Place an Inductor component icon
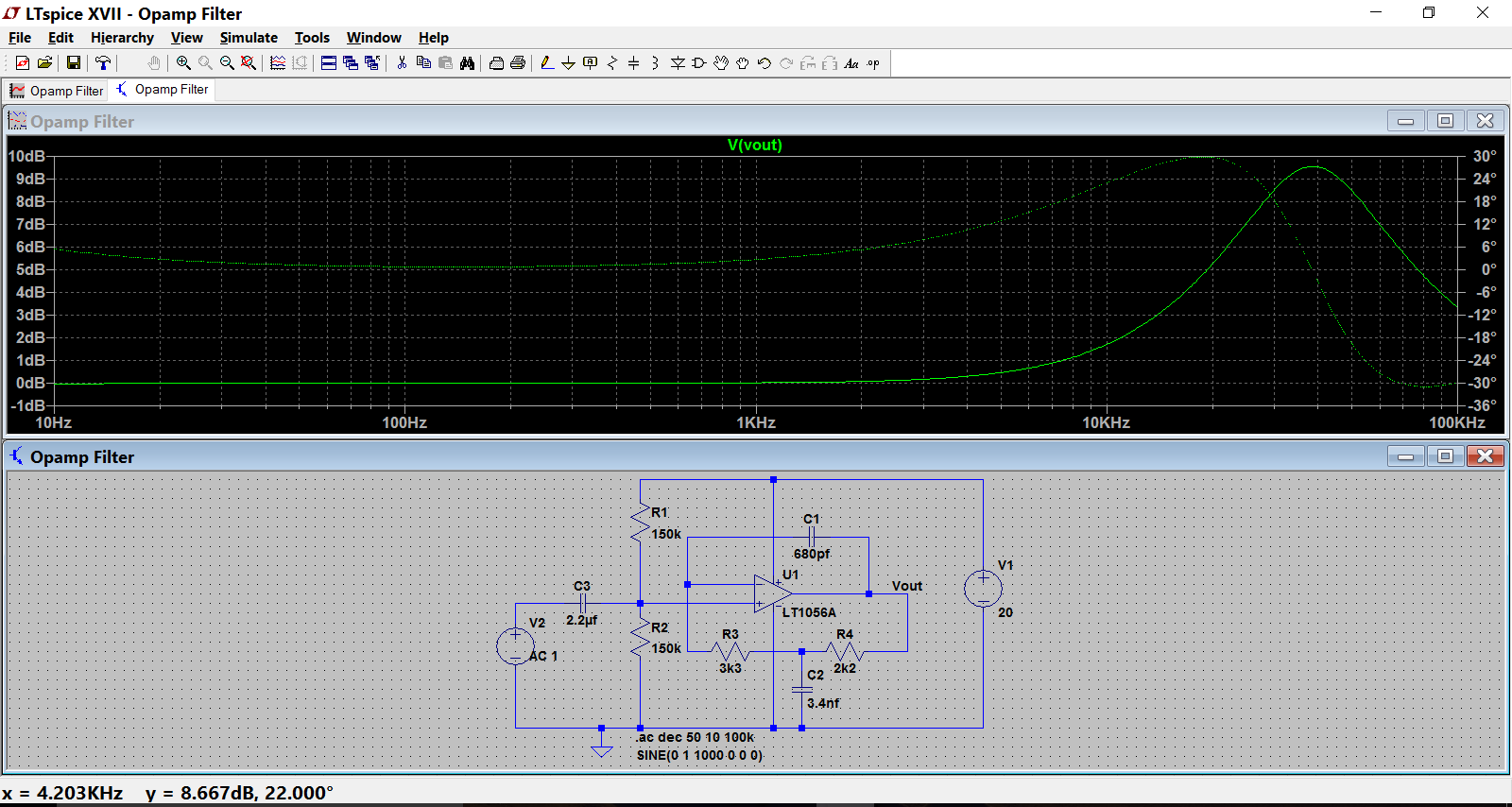This screenshot has width=1512, height=807. (x=656, y=63)
